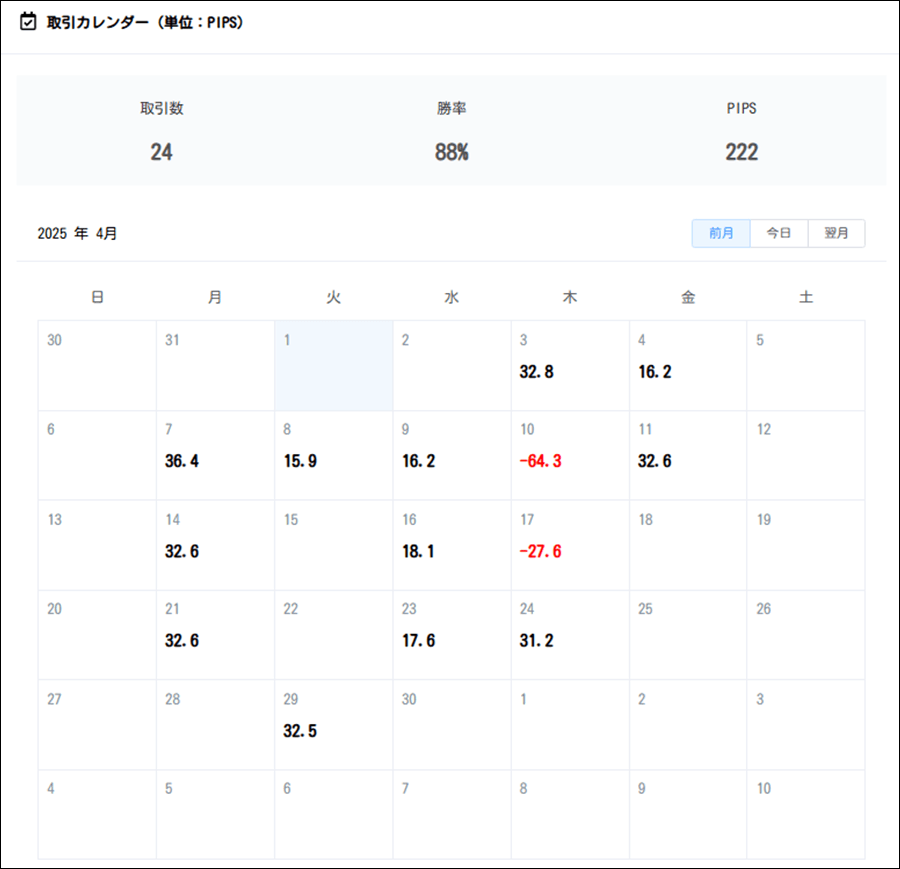Image resolution: width=900 pixels, height=869 pixels.
Task: Select the May 10 cell in last row
Action: 806,814
